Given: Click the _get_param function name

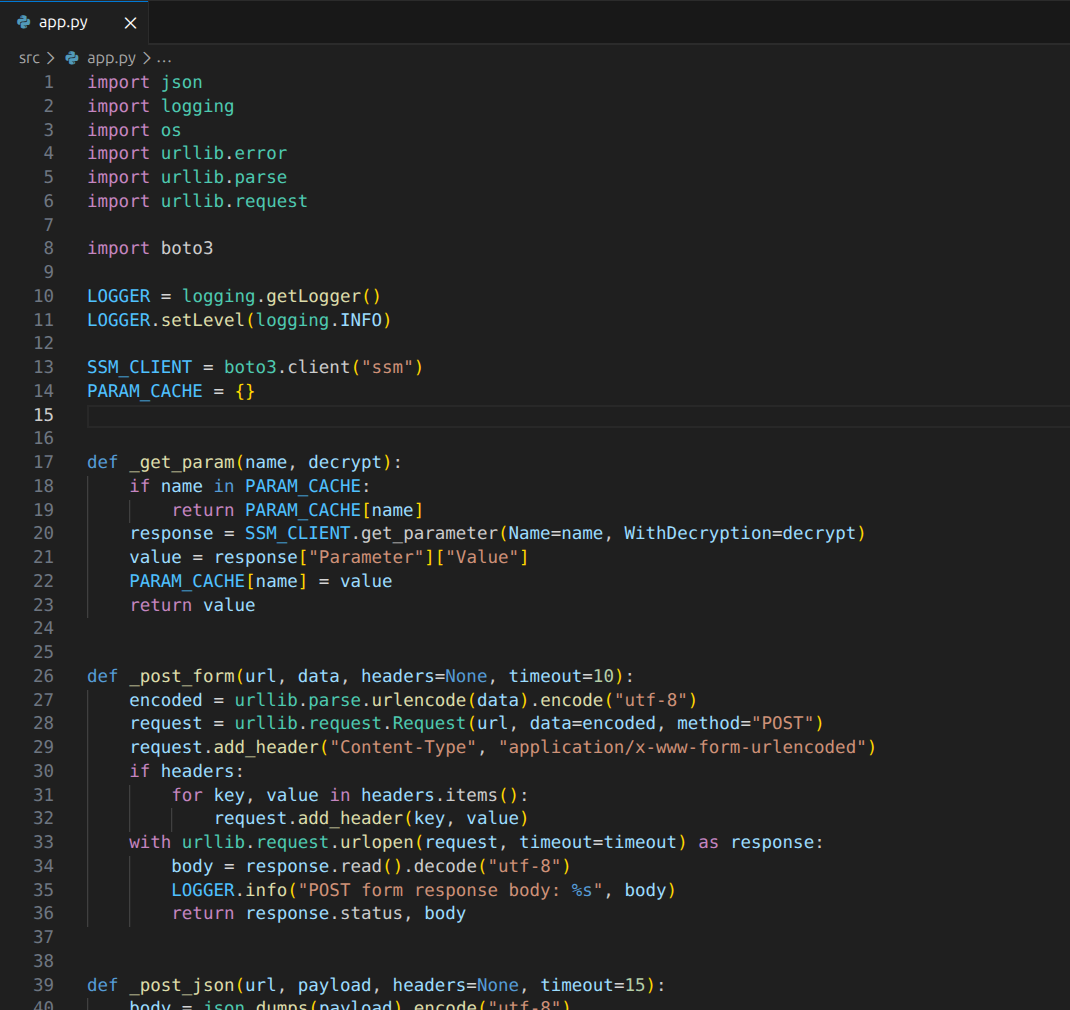Looking at the screenshot, I should click(x=182, y=463).
